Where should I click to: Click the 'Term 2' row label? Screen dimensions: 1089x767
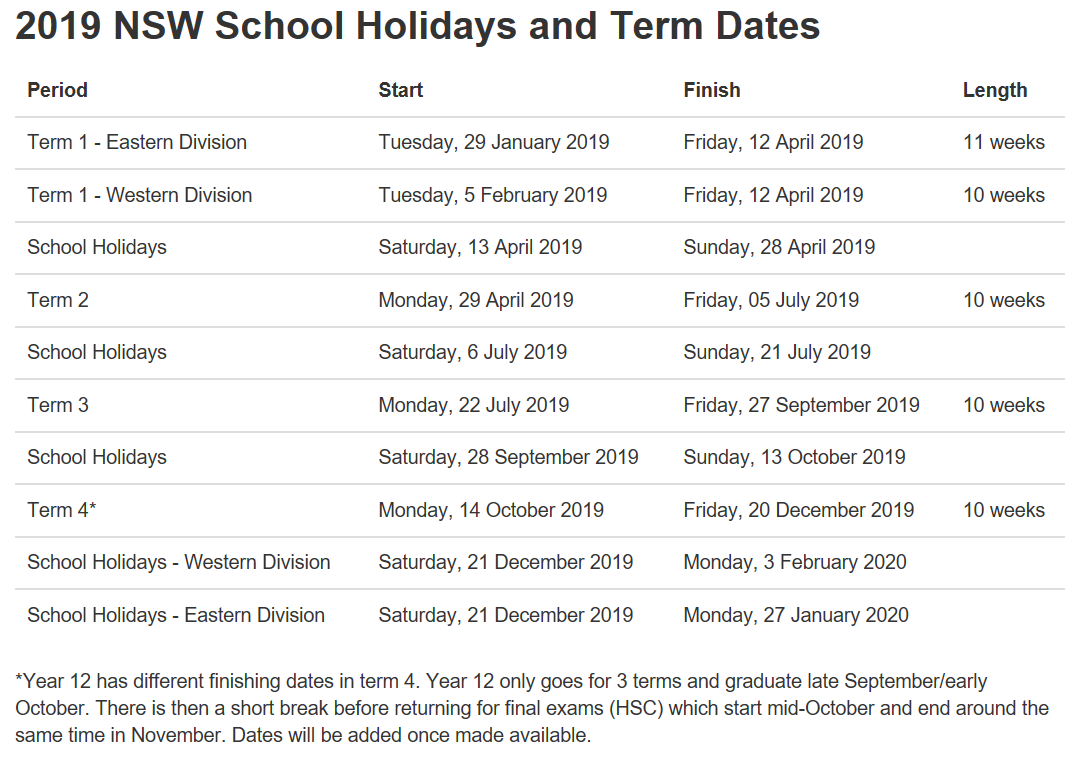[58, 300]
